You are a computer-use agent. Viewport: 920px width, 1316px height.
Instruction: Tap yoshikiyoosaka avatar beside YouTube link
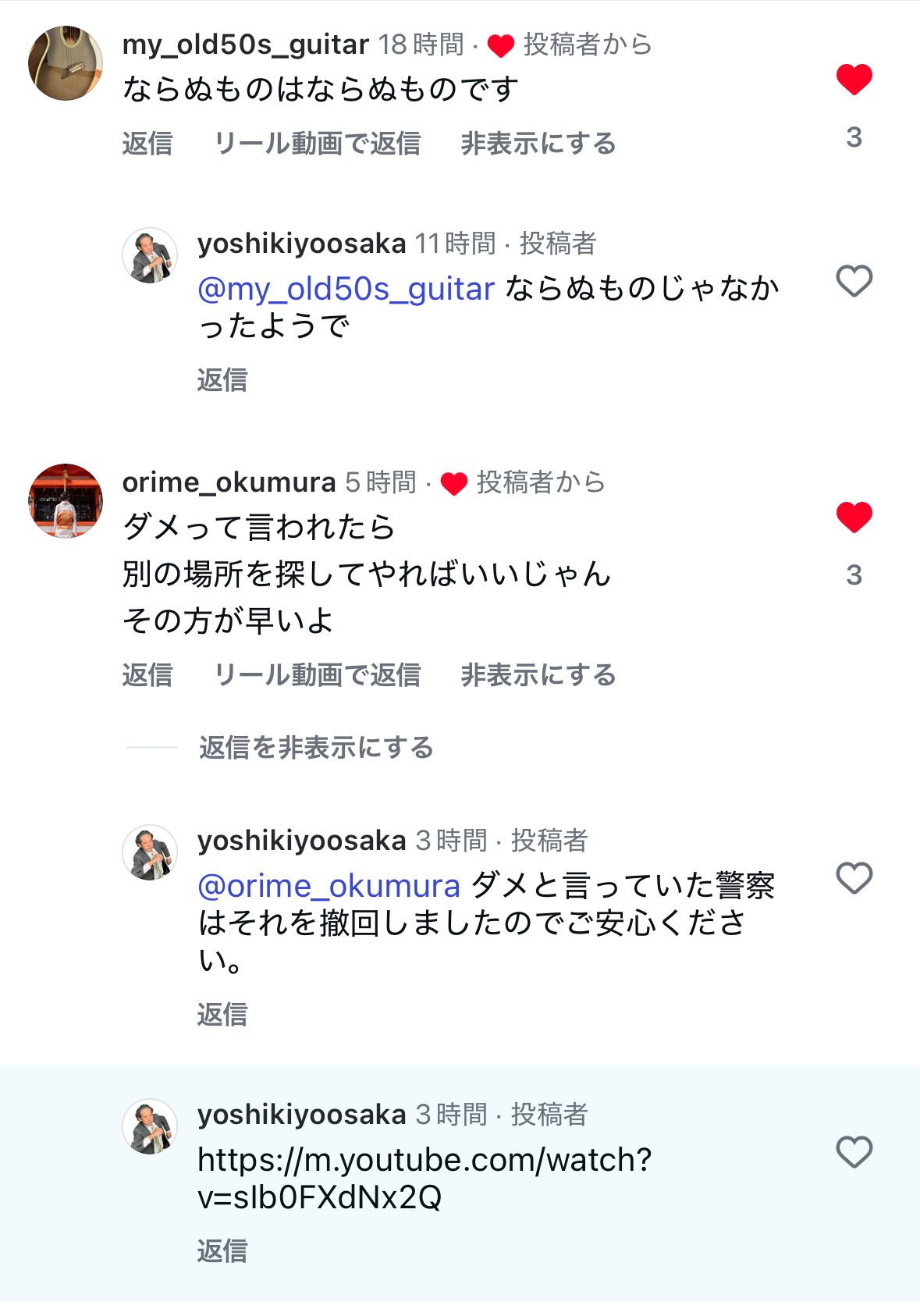point(150,1126)
